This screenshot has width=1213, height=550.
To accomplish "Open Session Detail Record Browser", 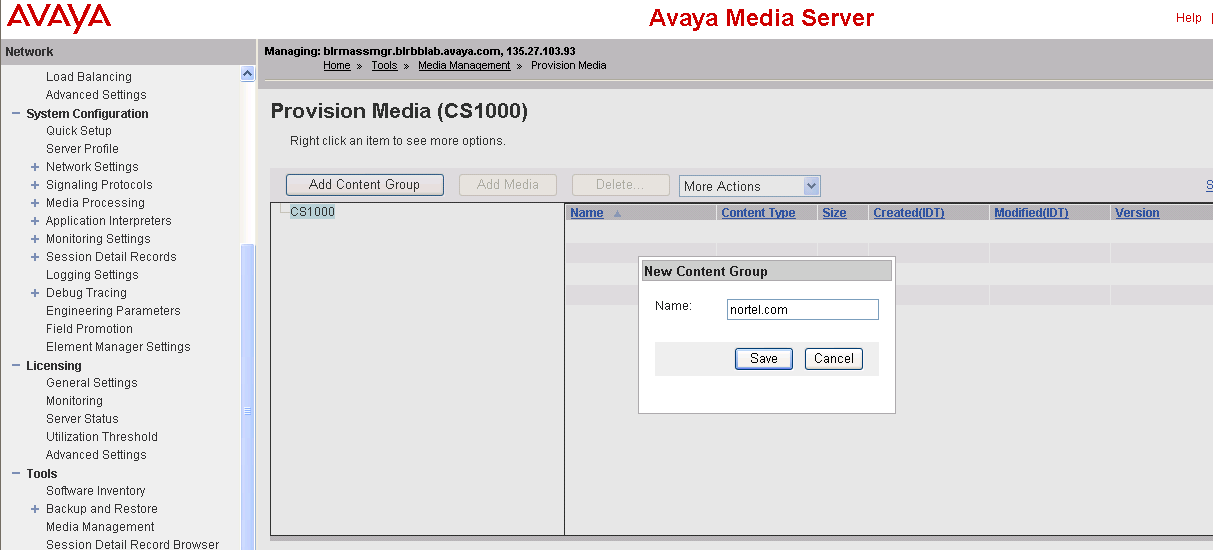I will click(132, 545).
